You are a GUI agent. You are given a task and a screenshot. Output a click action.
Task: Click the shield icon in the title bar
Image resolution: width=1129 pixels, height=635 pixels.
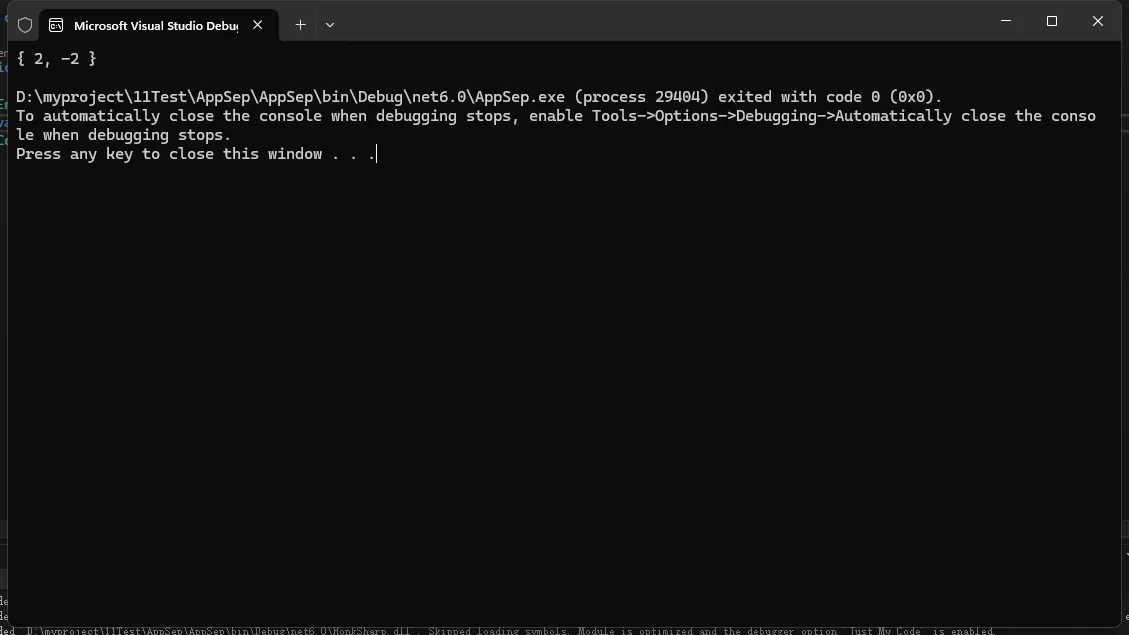(25, 25)
